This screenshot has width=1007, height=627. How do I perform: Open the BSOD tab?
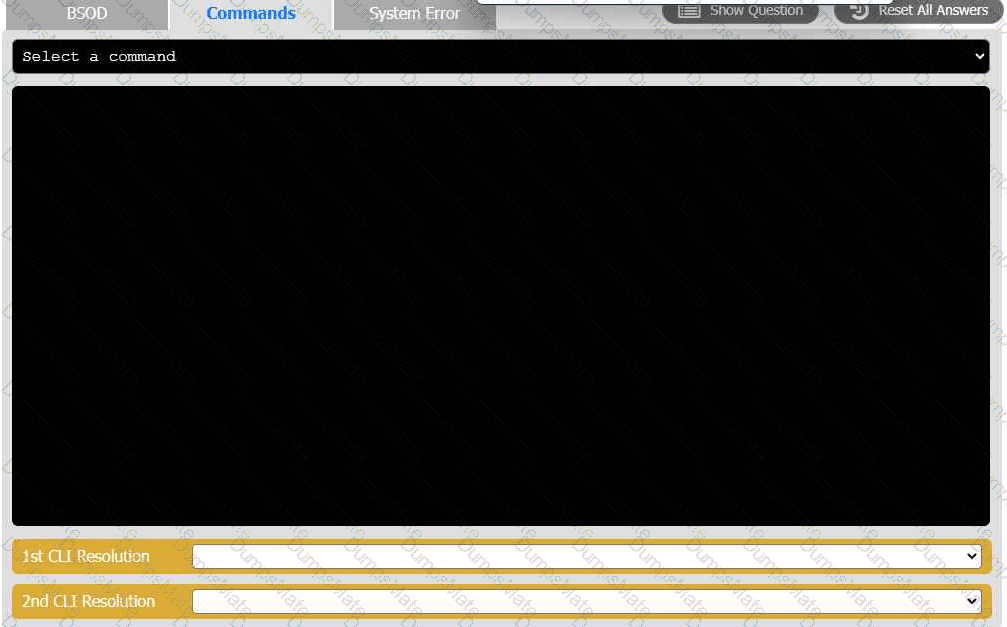pyautogui.click(x=87, y=14)
